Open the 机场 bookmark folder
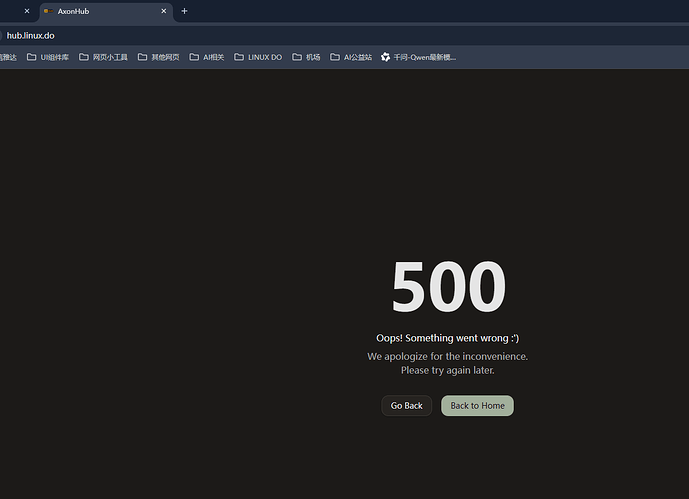The image size is (689, 499). tap(306, 57)
